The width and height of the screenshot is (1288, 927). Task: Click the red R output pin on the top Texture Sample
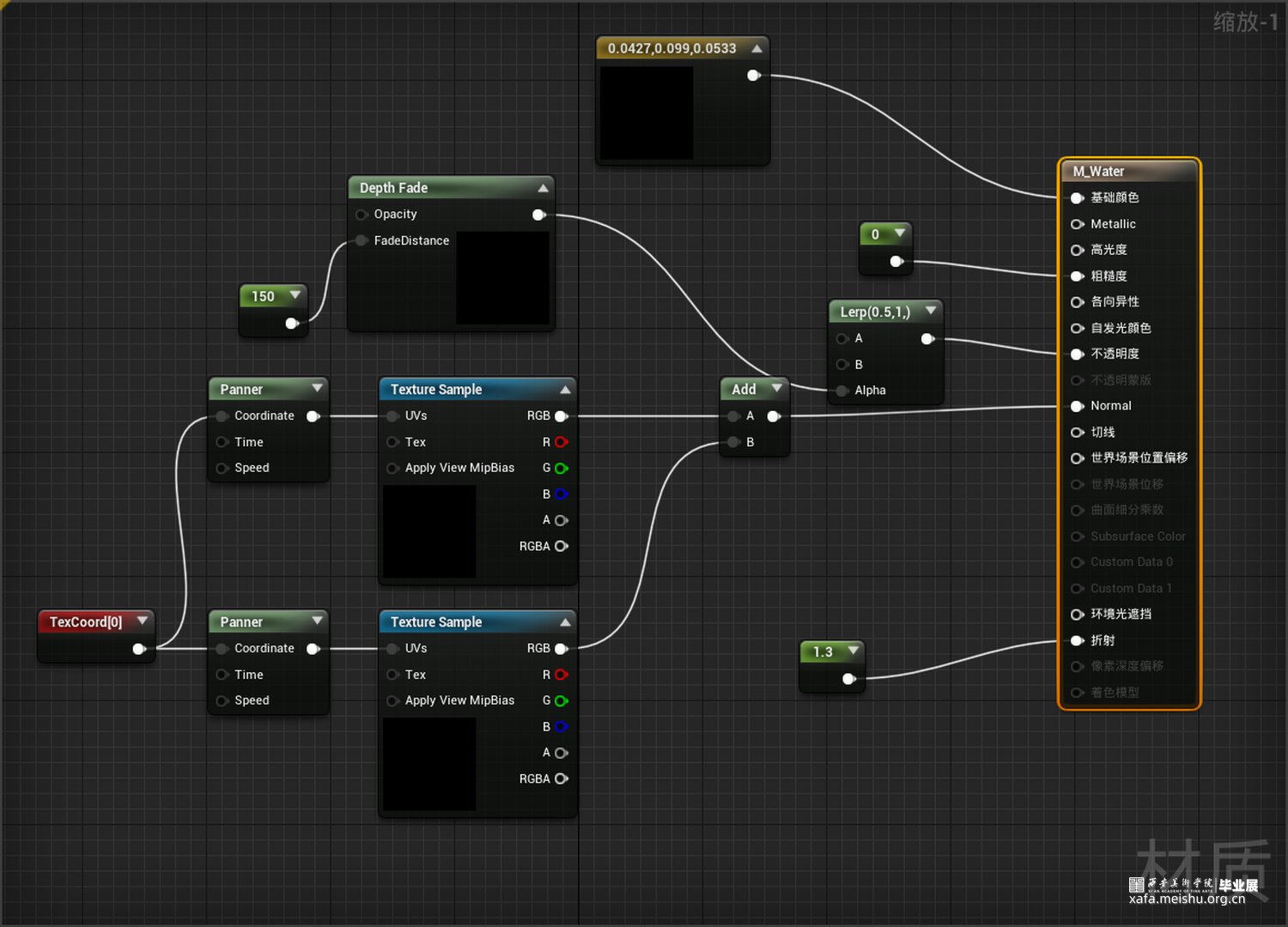561,442
